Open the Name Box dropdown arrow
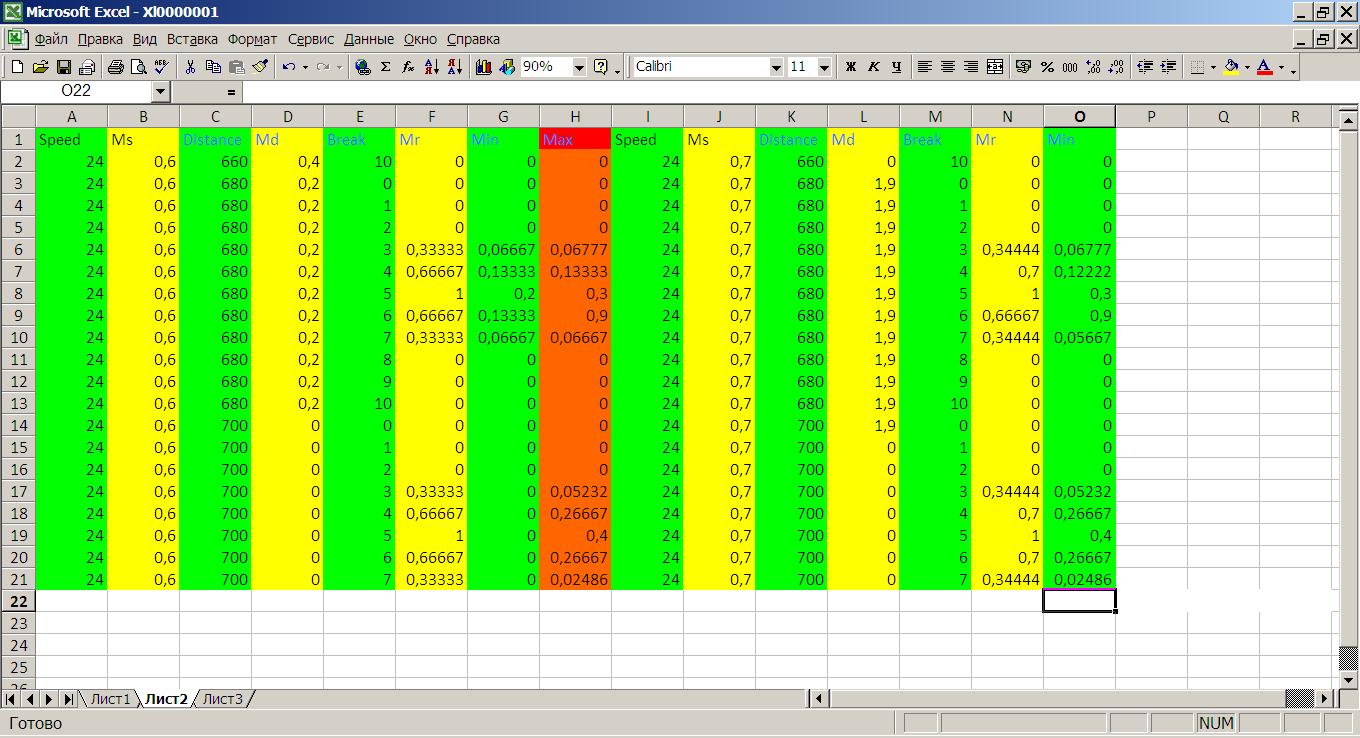This screenshot has width=1360, height=738. [x=161, y=92]
